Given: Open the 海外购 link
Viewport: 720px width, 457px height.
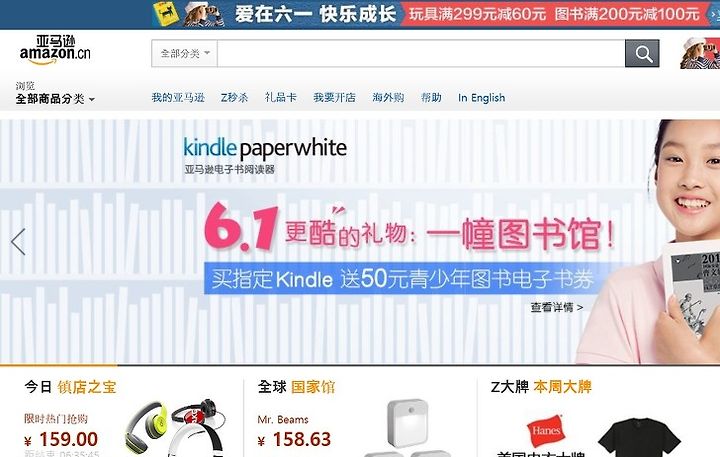Looking at the screenshot, I should coord(388,97).
